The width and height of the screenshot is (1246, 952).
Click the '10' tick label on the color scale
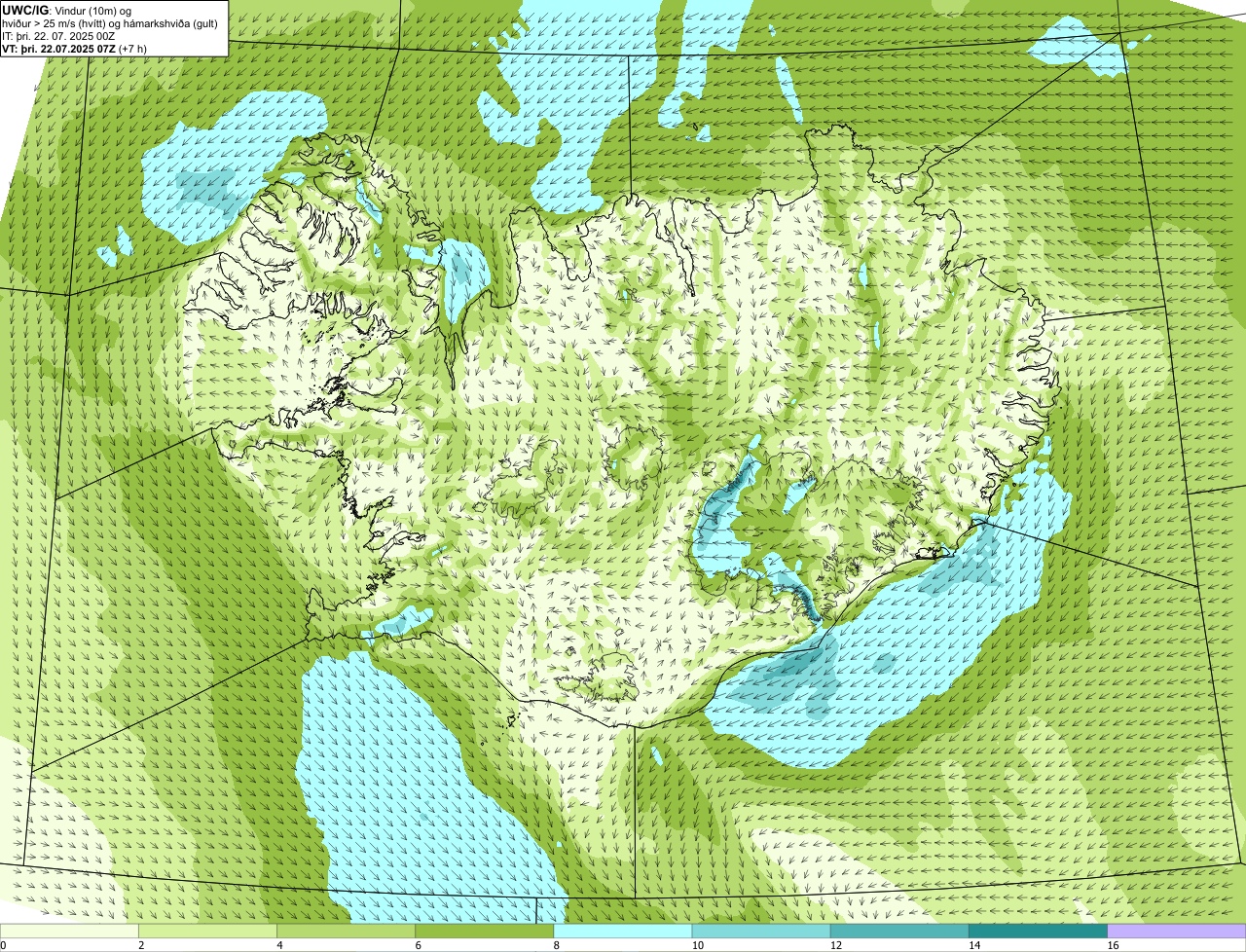click(x=697, y=945)
